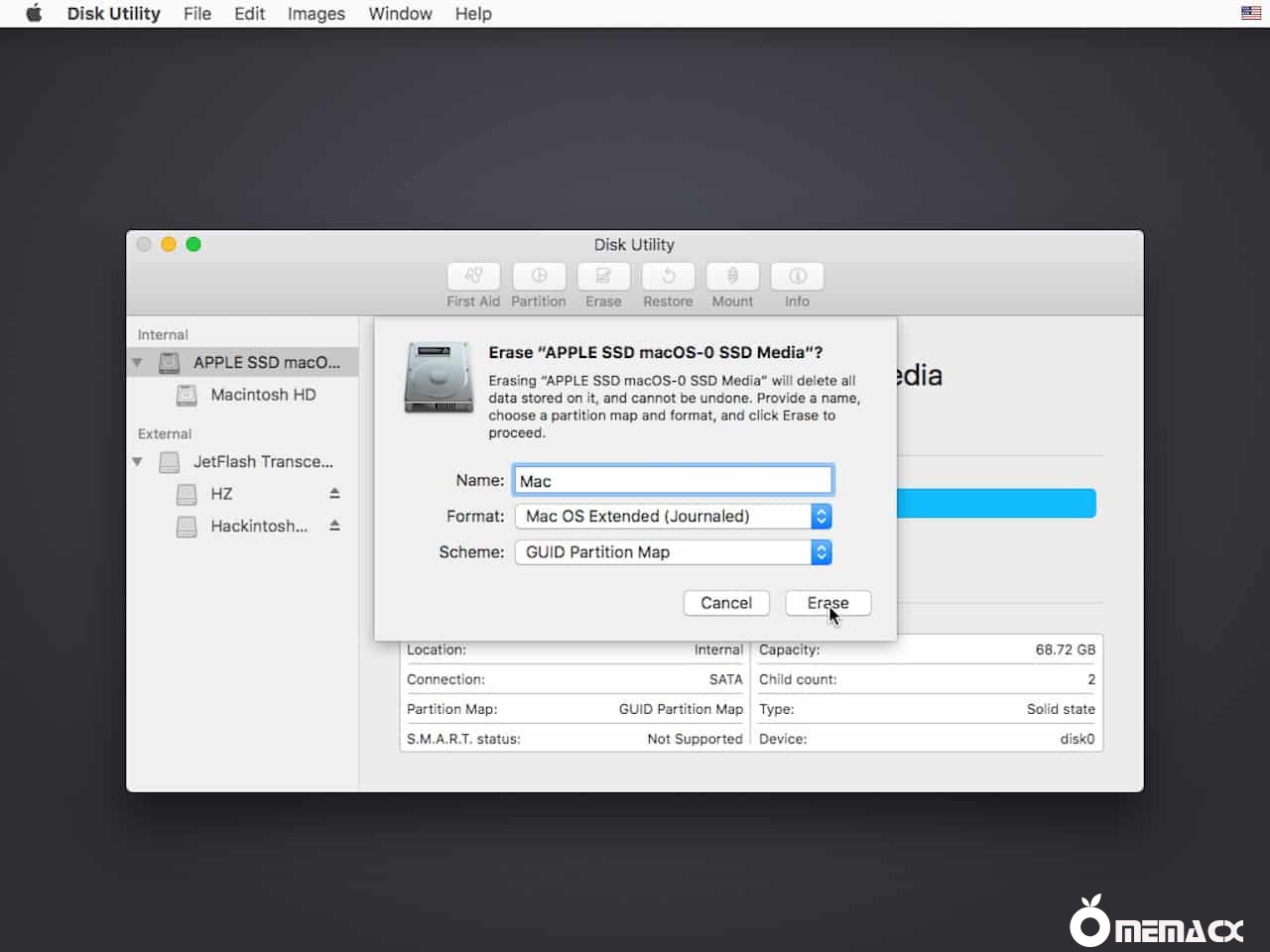Click the Name text field
Image resolution: width=1270 pixels, height=952 pixels.
point(673,481)
